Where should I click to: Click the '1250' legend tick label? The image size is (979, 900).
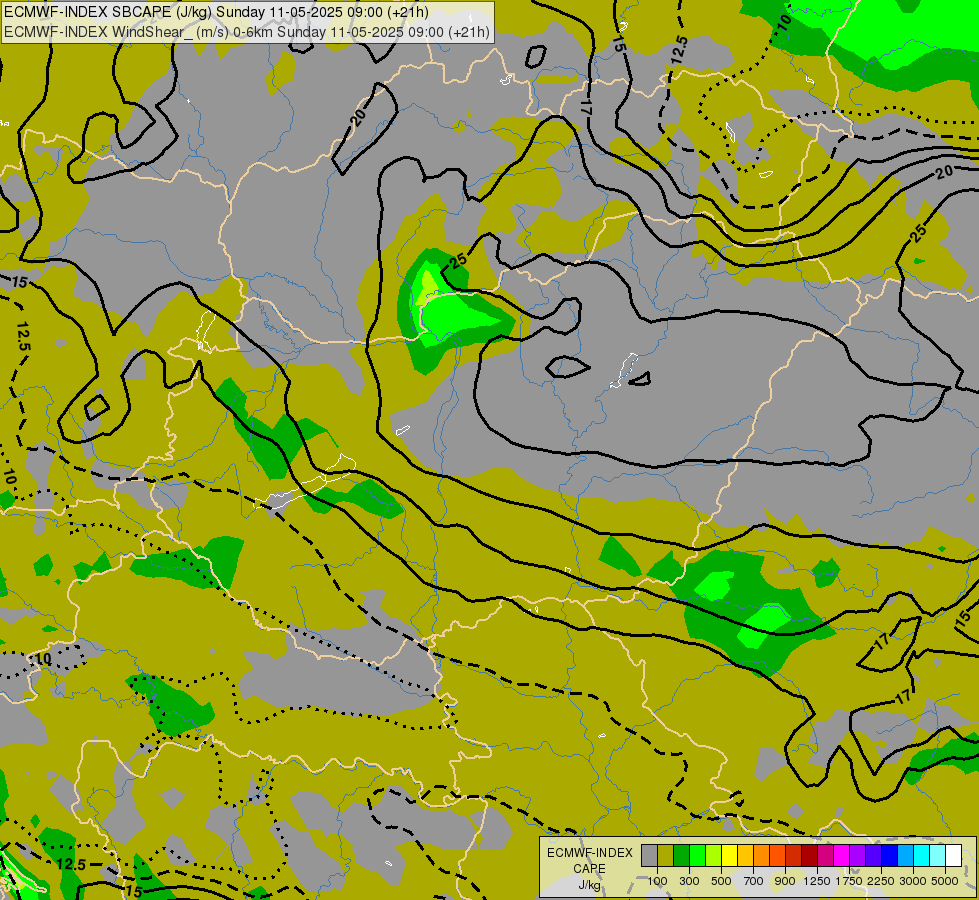tap(817, 881)
